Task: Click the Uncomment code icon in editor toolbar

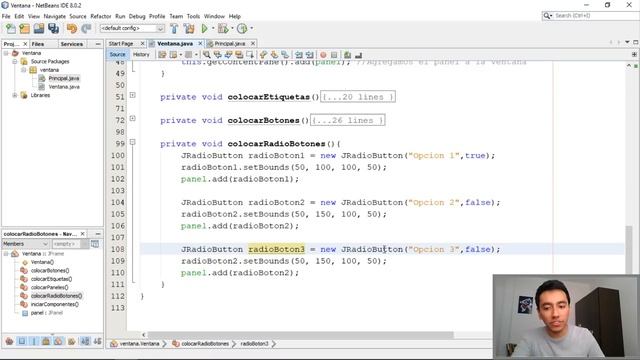Action: click(x=358, y=55)
